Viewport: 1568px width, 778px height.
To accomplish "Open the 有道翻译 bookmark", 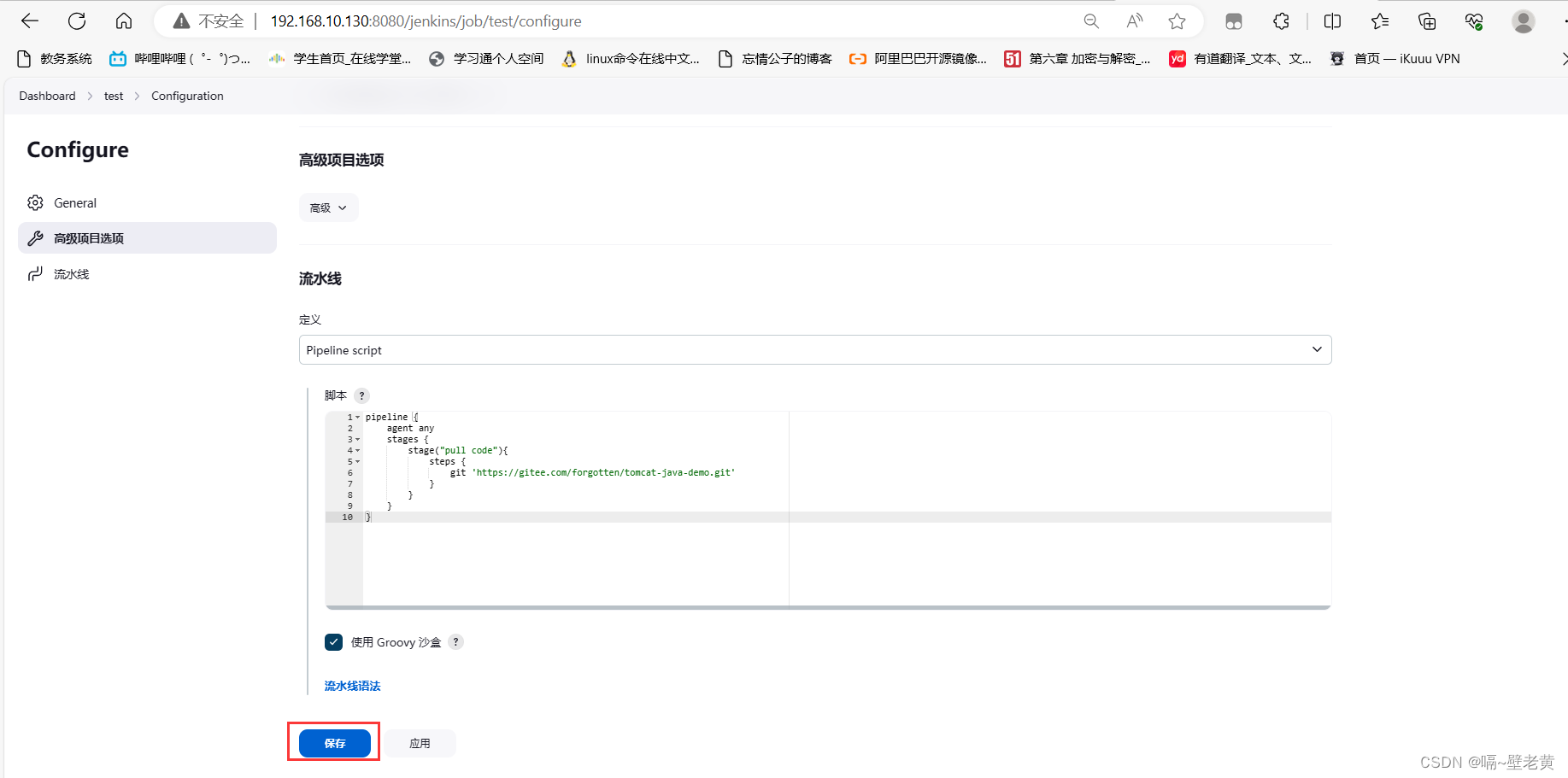I will [1241, 58].
